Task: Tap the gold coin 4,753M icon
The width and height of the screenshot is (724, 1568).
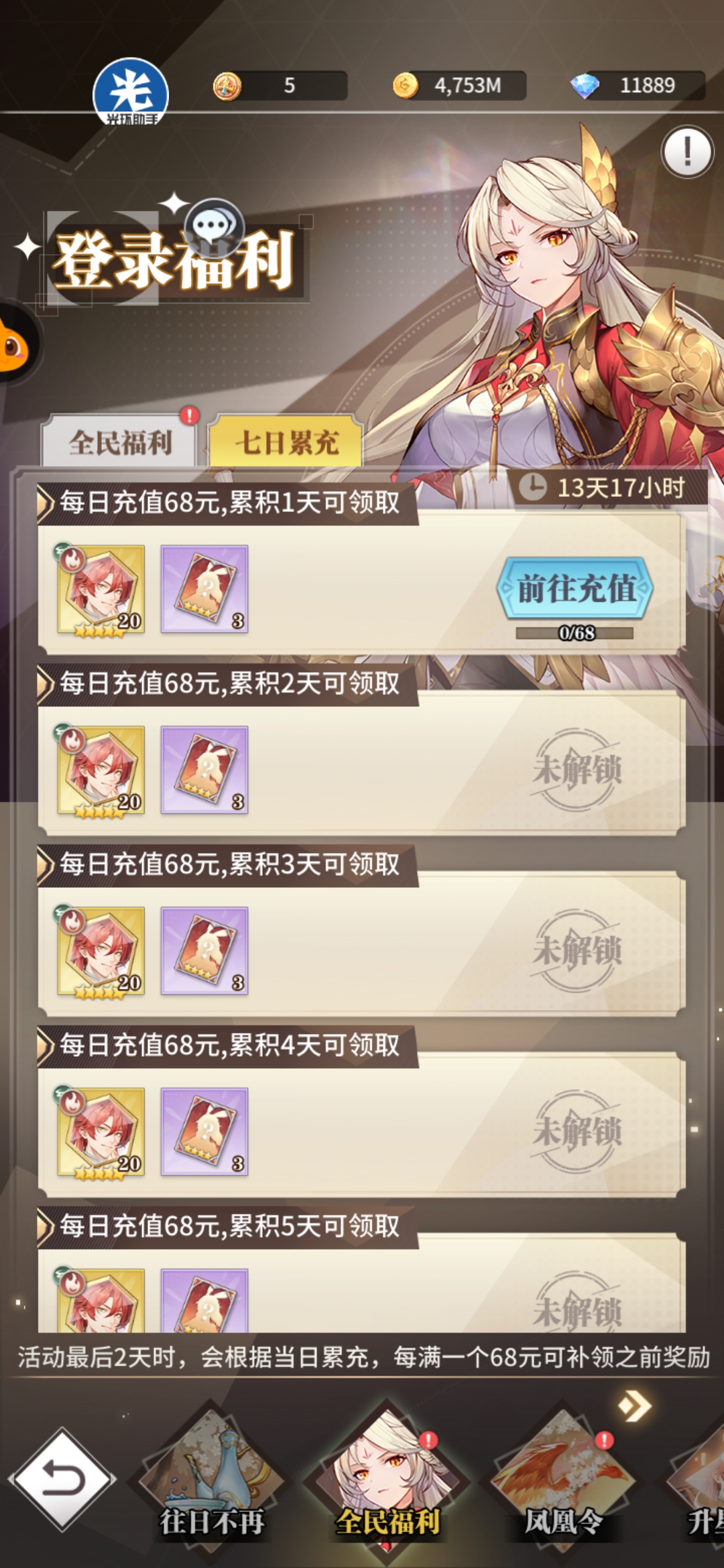Action: click(406, 86)
